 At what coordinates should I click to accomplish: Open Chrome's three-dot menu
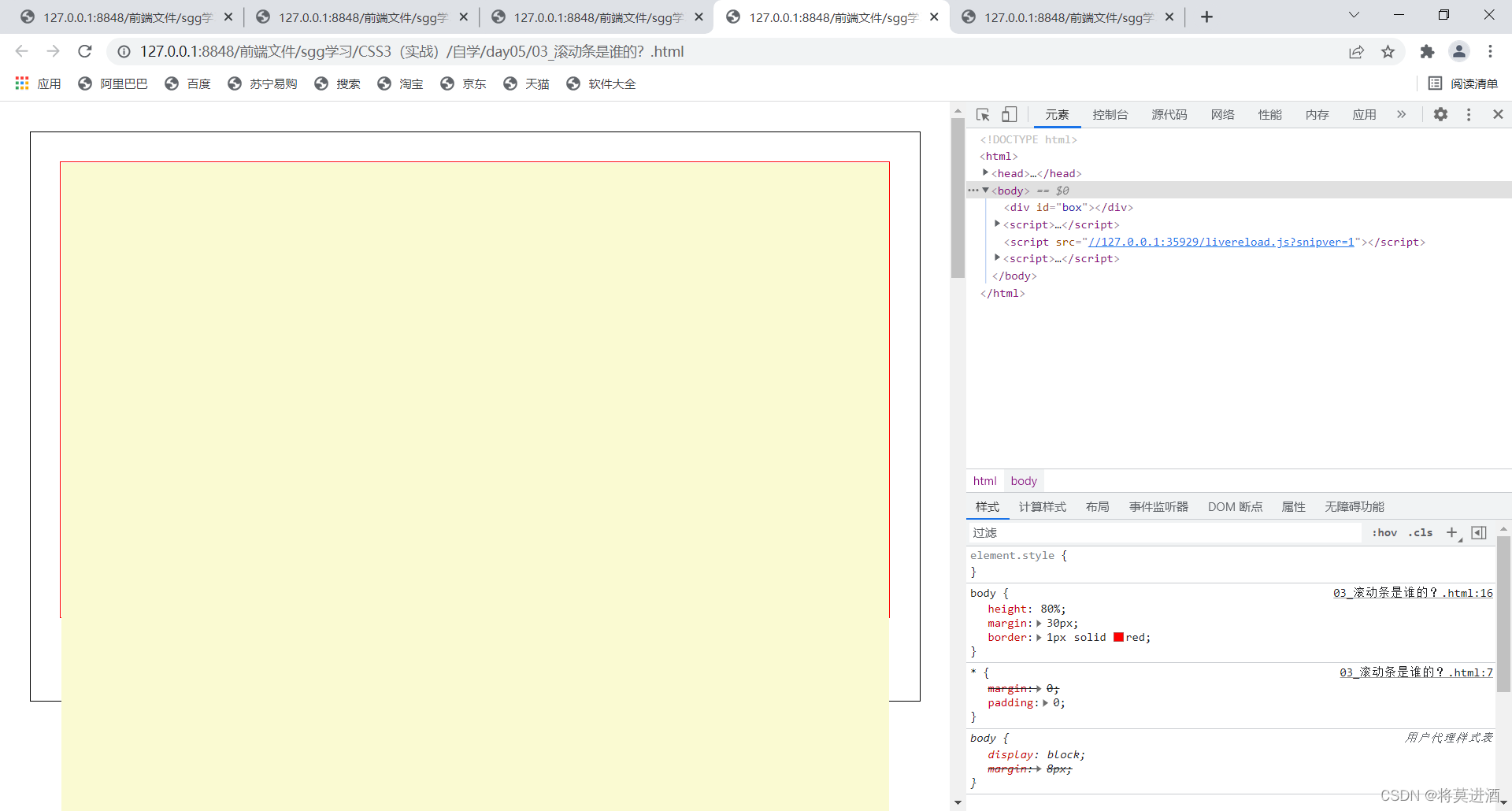pos(1490,52)
